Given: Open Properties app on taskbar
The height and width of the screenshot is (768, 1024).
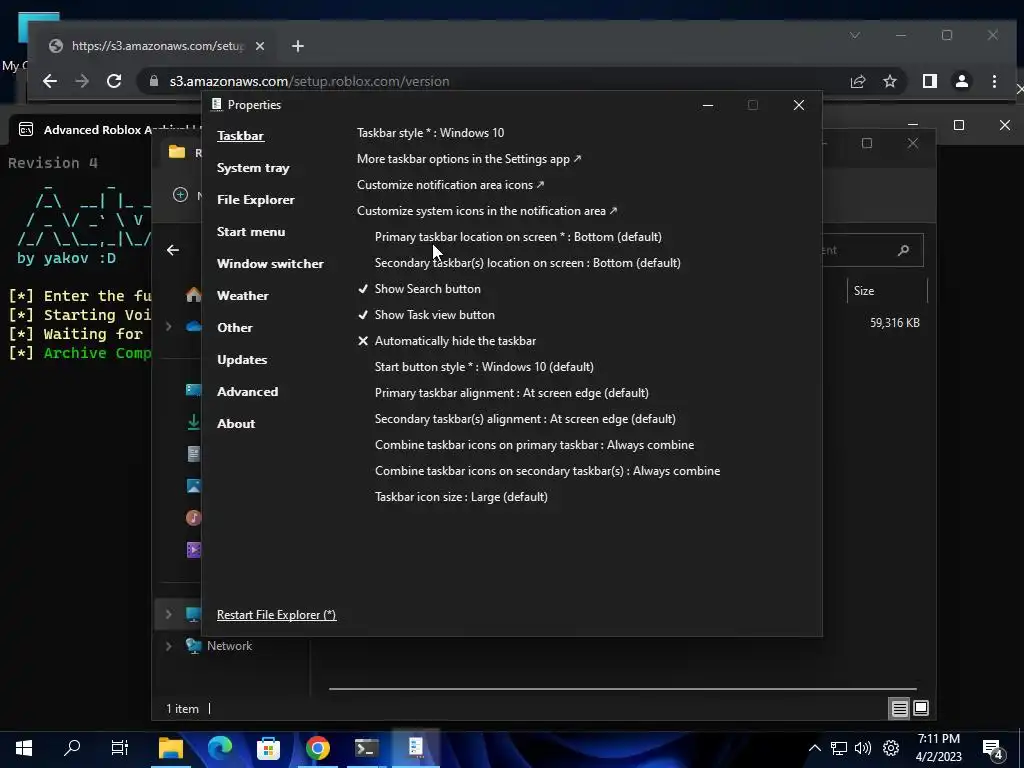Looking at the screenshot, I should (415, 748).
